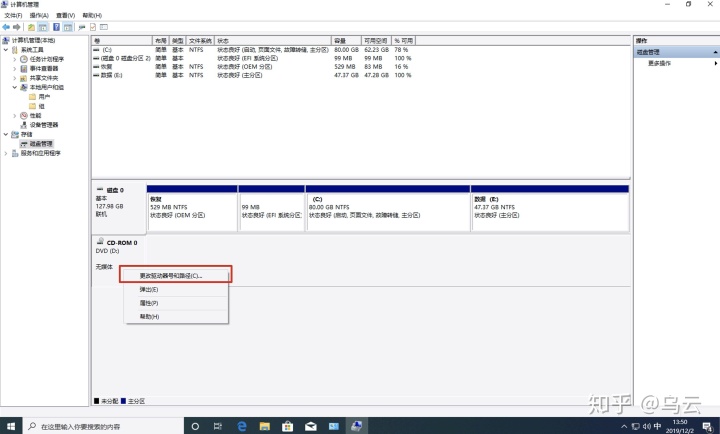
Task: Sort by the 可用空间 column header
Action: 376,41
